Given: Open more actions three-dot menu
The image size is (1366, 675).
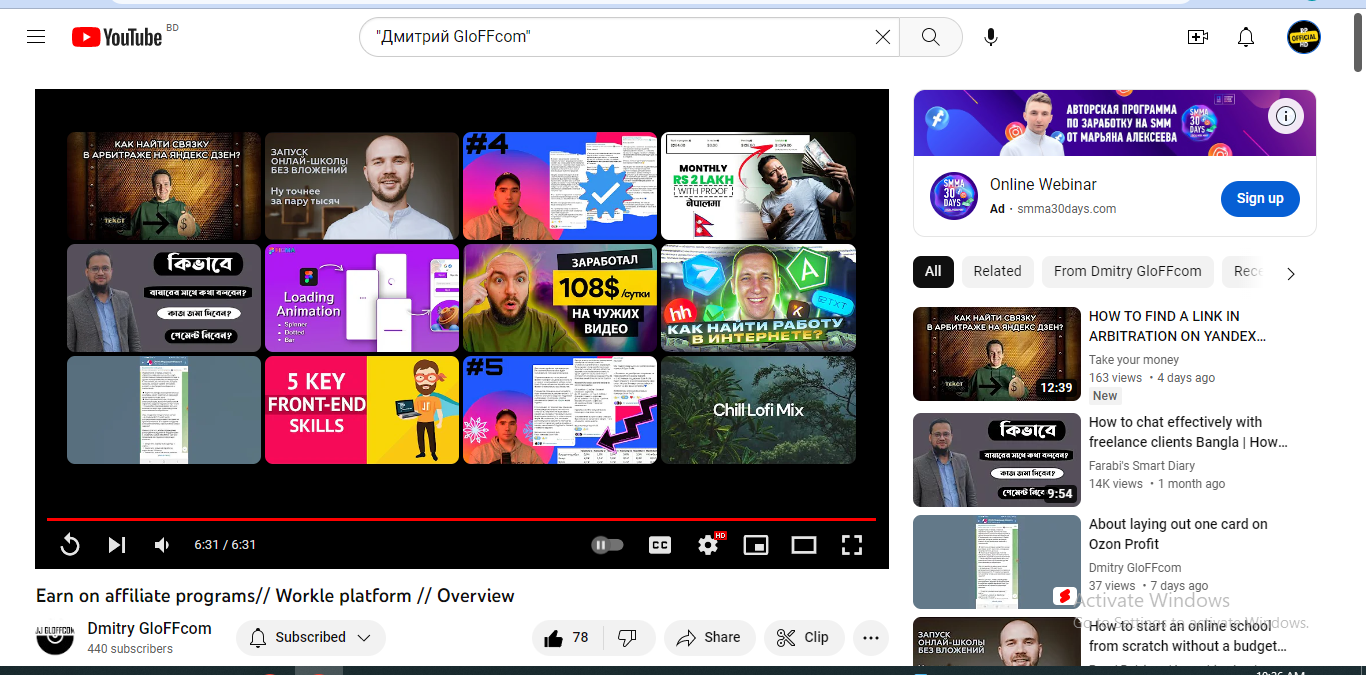Looking at the screenshot, I should click(x=871, y=638).
